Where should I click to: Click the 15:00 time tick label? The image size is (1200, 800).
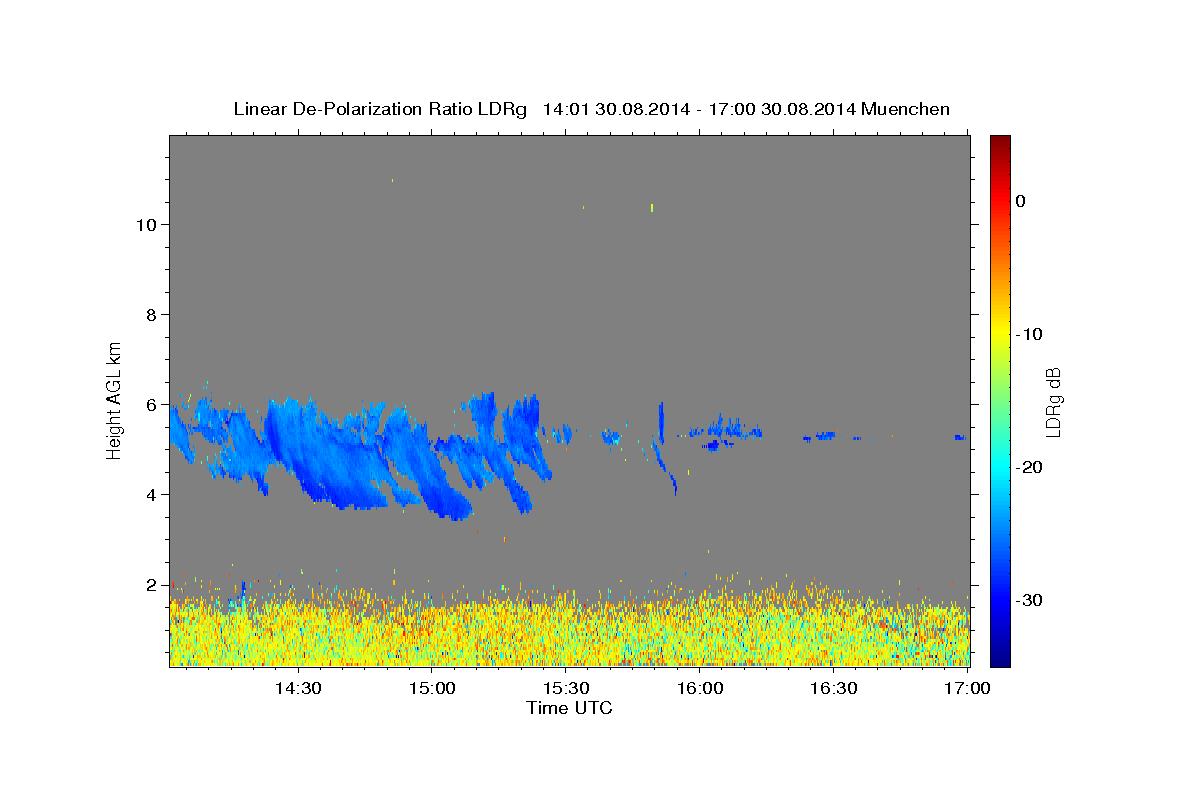[x=432, y=688]
